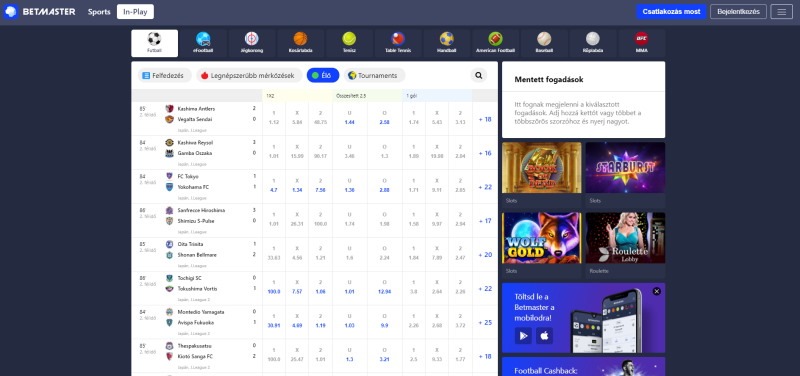Click the Bejelentkezés login button
Screen dimensions: 800x376
(x=738, y=12)
